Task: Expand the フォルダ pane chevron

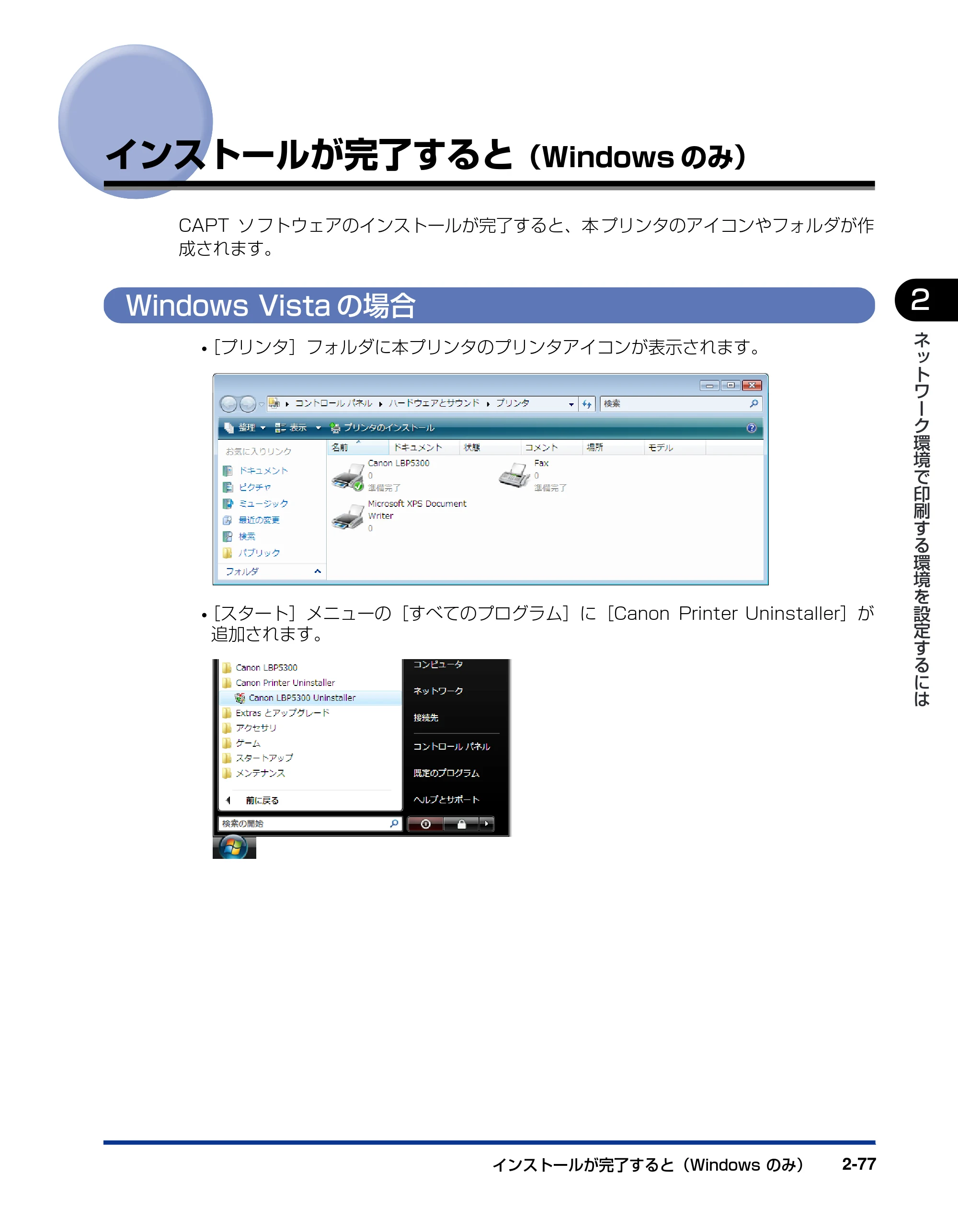Action: click(318, 571)
